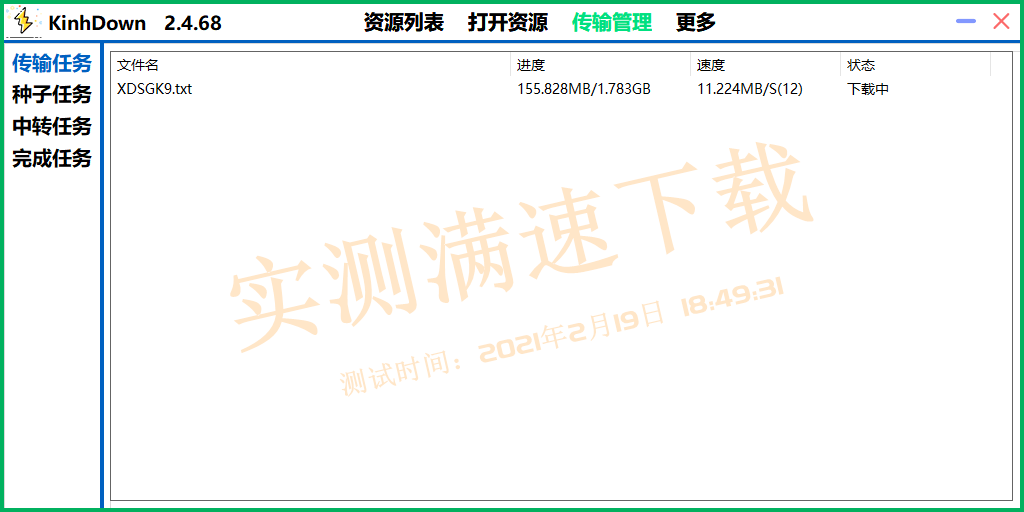
Task: Click the 11.224MB/S(12) speed value
Action: (x=749, y=89)
